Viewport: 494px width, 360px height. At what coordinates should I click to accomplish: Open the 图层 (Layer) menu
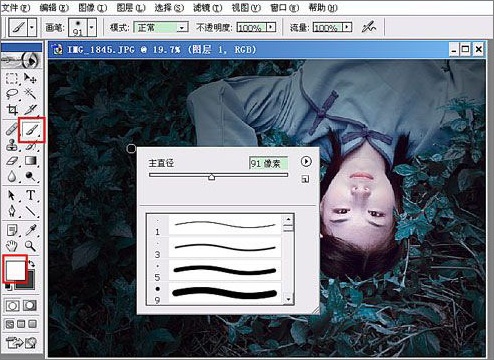pos(131,8)
